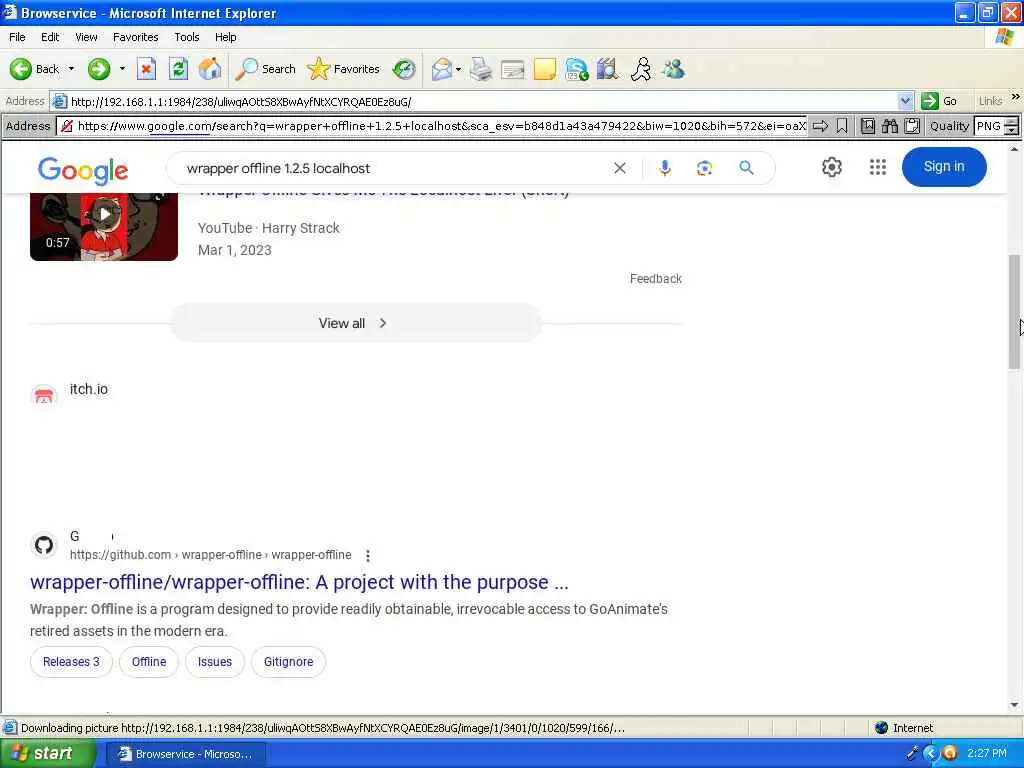Click the IE Go button

940,101
